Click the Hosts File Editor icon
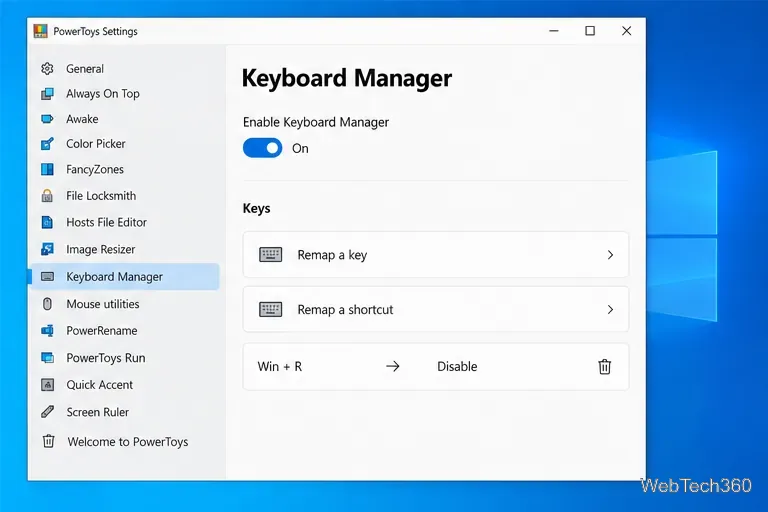Screen dimensions: 768x512 pyautogui.click(x=47, y=222)
